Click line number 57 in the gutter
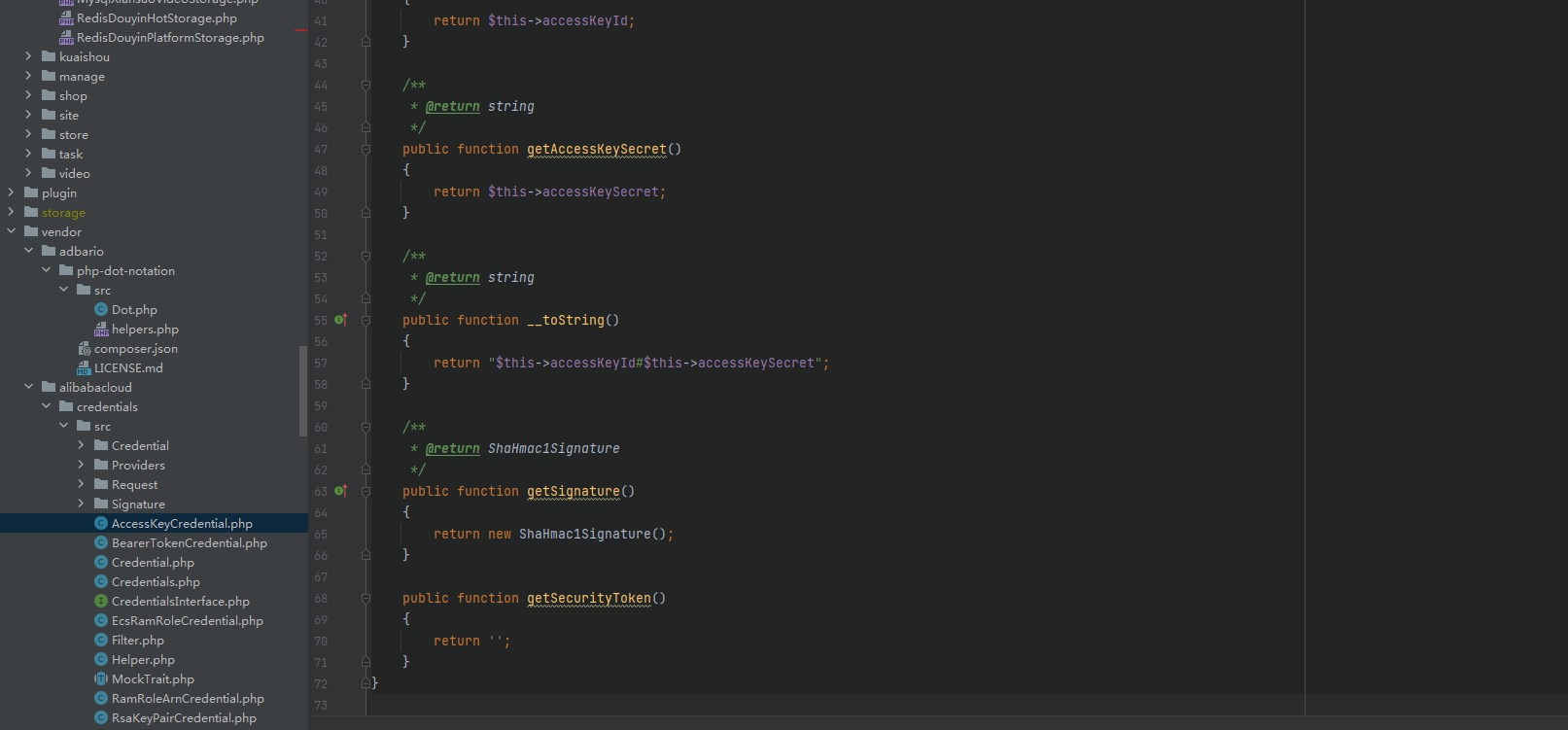This screenshot has height=730, width=1568. click(321, 363)
